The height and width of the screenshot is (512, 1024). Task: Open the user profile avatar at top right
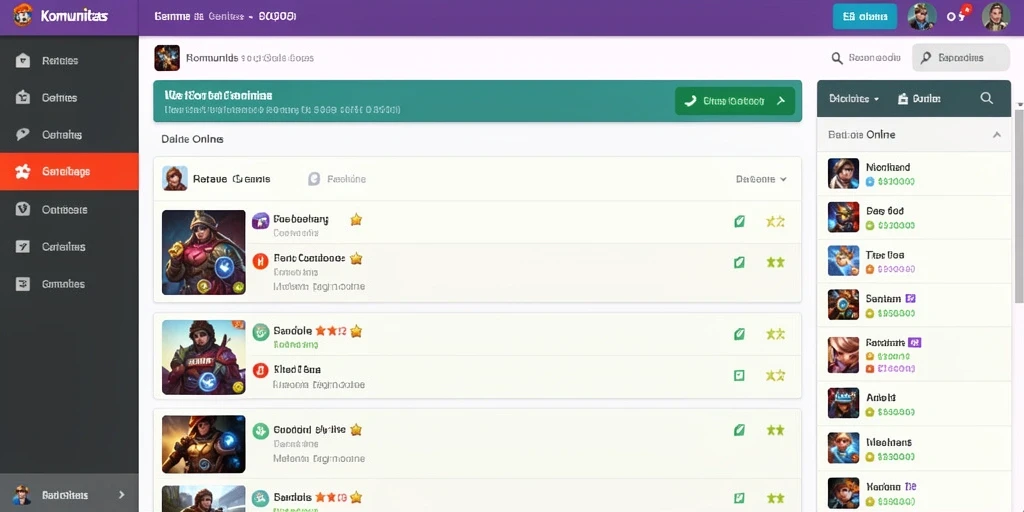point(996,16)
